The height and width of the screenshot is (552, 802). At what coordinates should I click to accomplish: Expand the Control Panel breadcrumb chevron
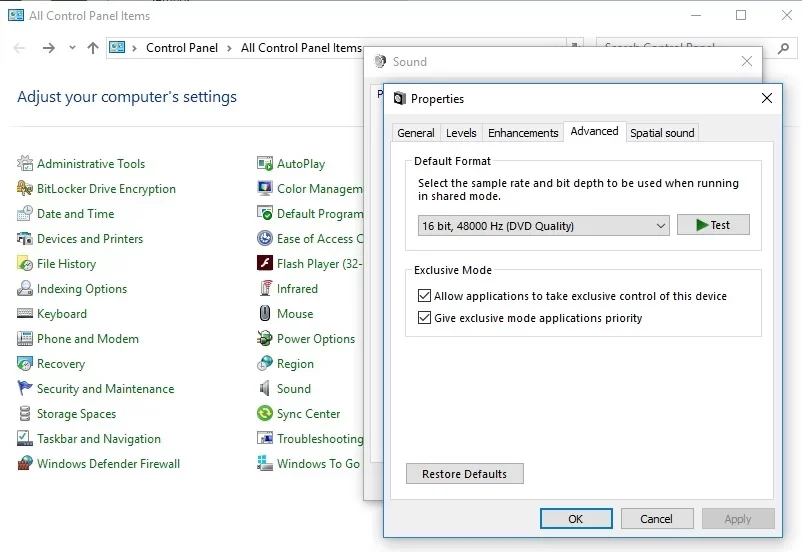(229, 48)
